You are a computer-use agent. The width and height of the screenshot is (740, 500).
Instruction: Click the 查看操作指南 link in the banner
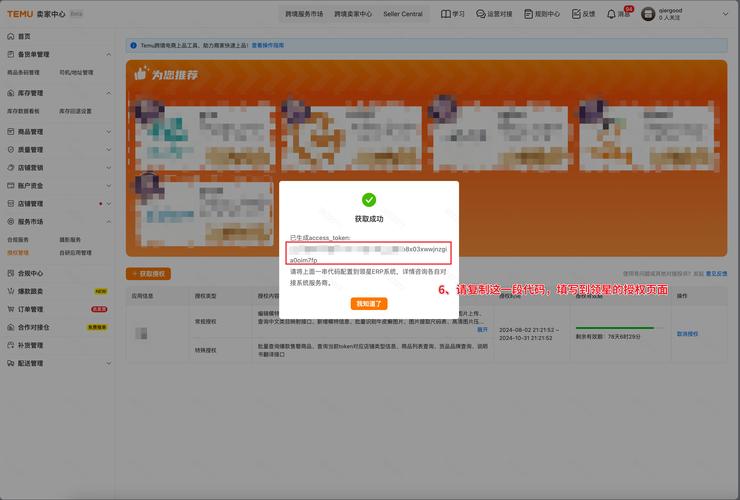point(268,45)
